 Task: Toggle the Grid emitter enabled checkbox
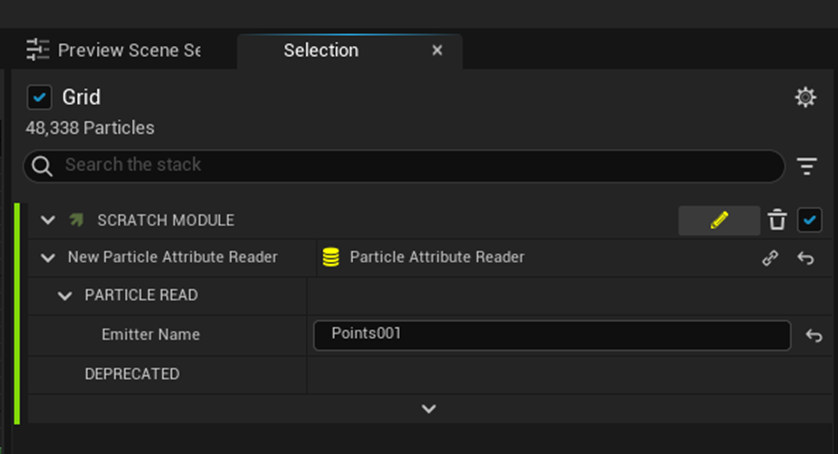(39, 97)
